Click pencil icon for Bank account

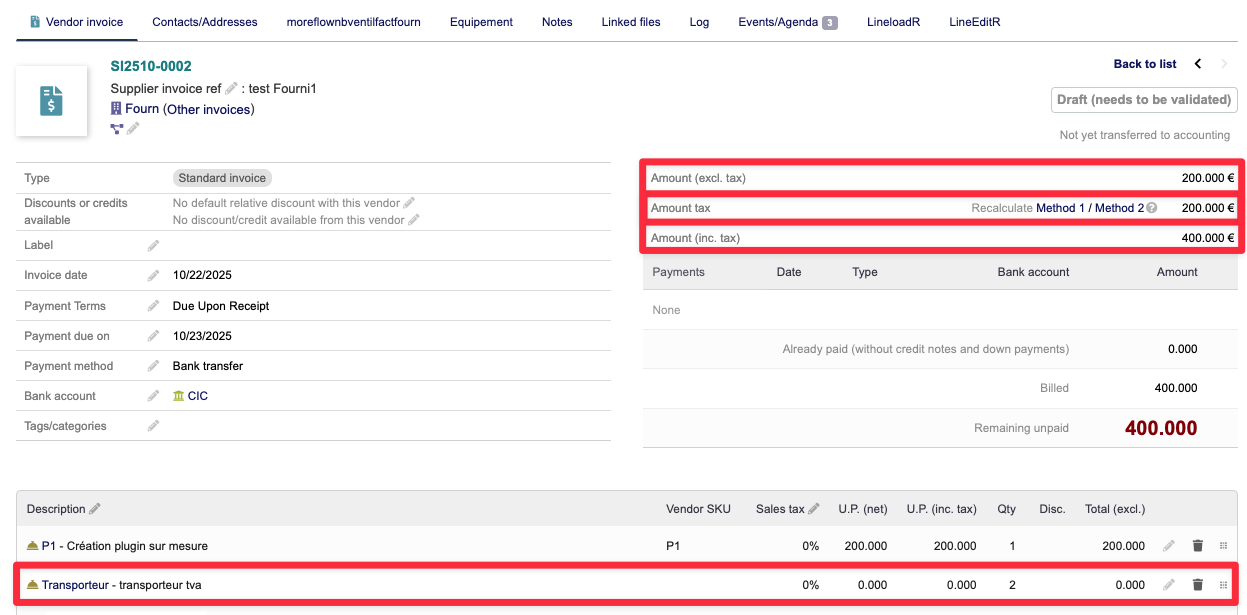click(x=153, y=396)
